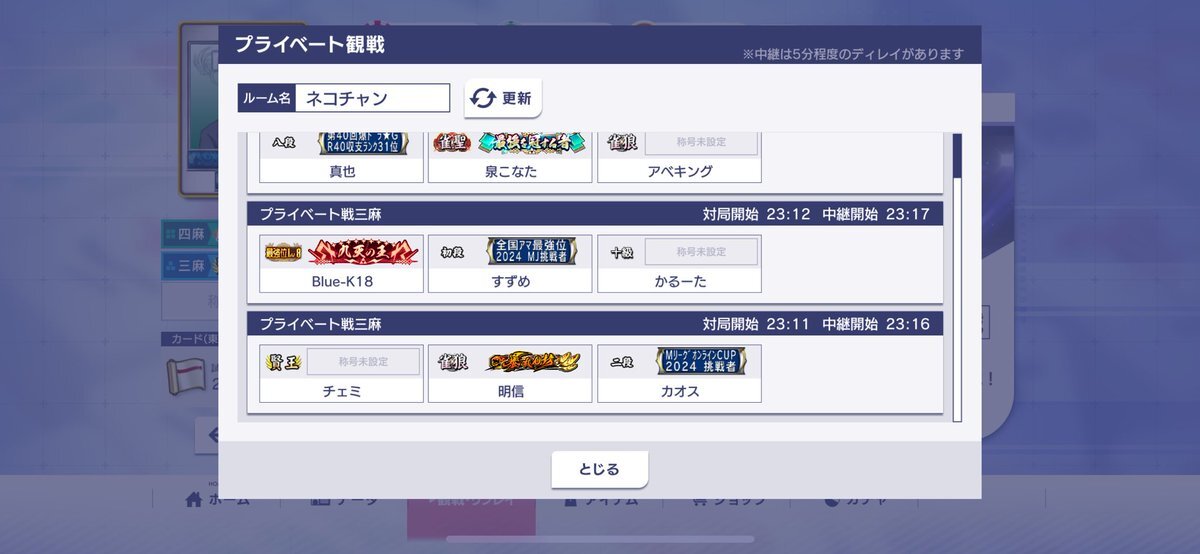Select player 泉こなた card
Viewport: 1200px width, 554px height.
(x=511, y=158)
